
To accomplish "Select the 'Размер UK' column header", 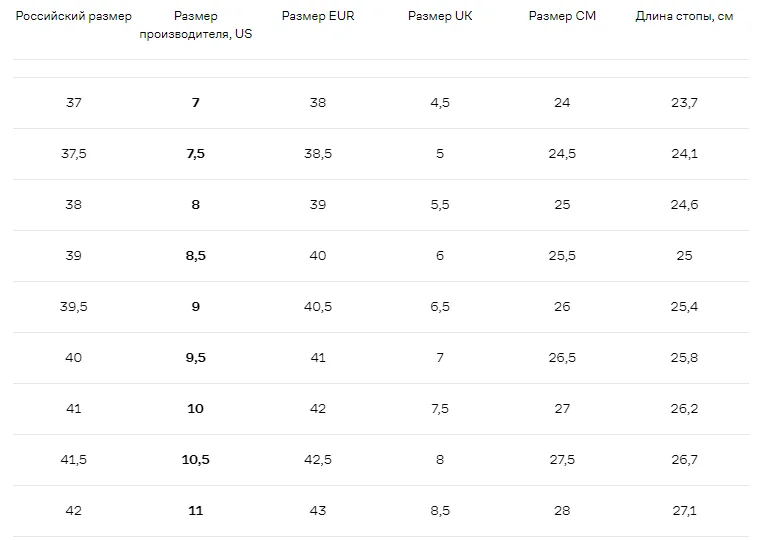I will click(440, 16).
